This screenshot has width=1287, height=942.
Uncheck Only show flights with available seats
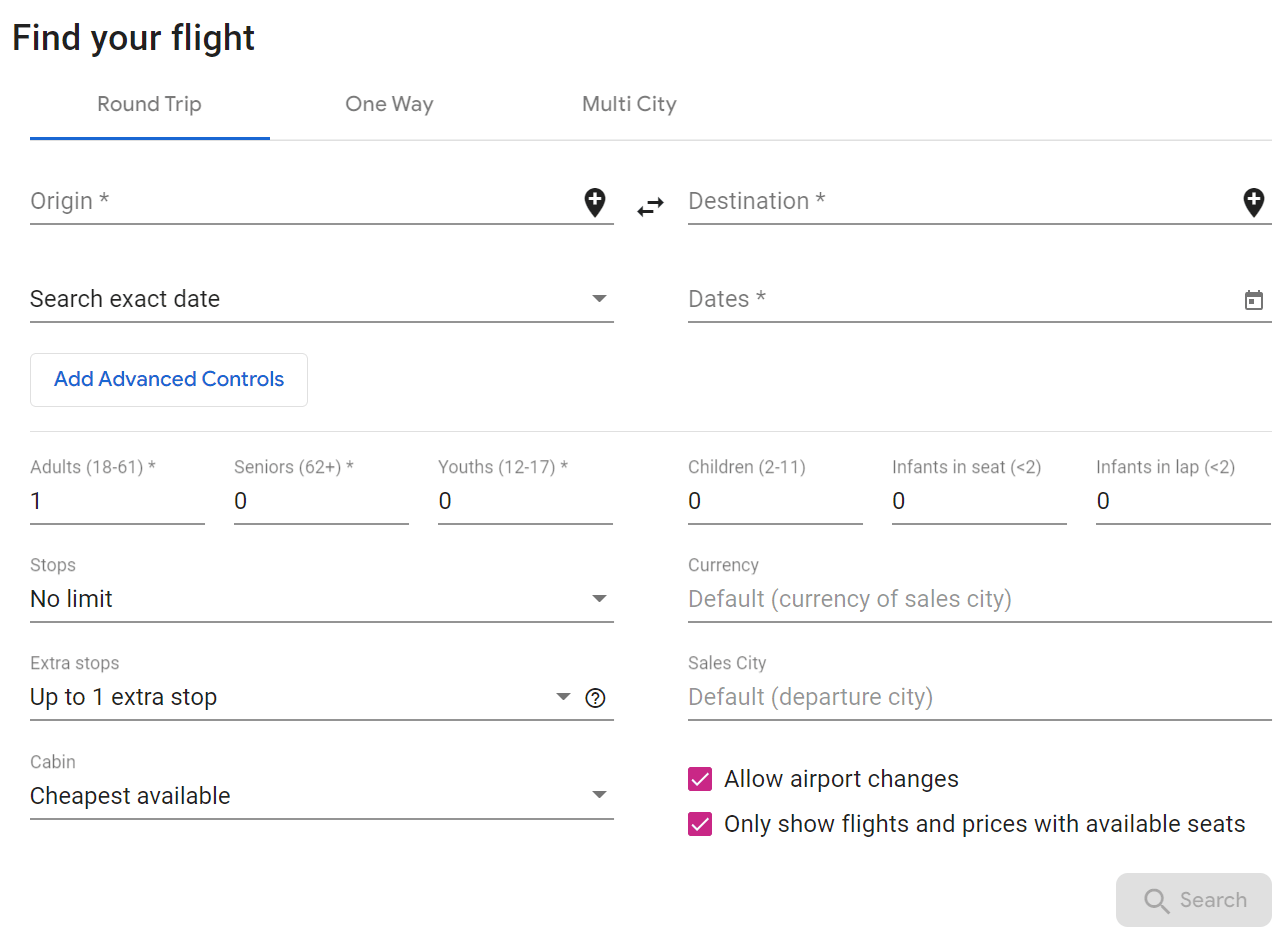click(700, 824)
